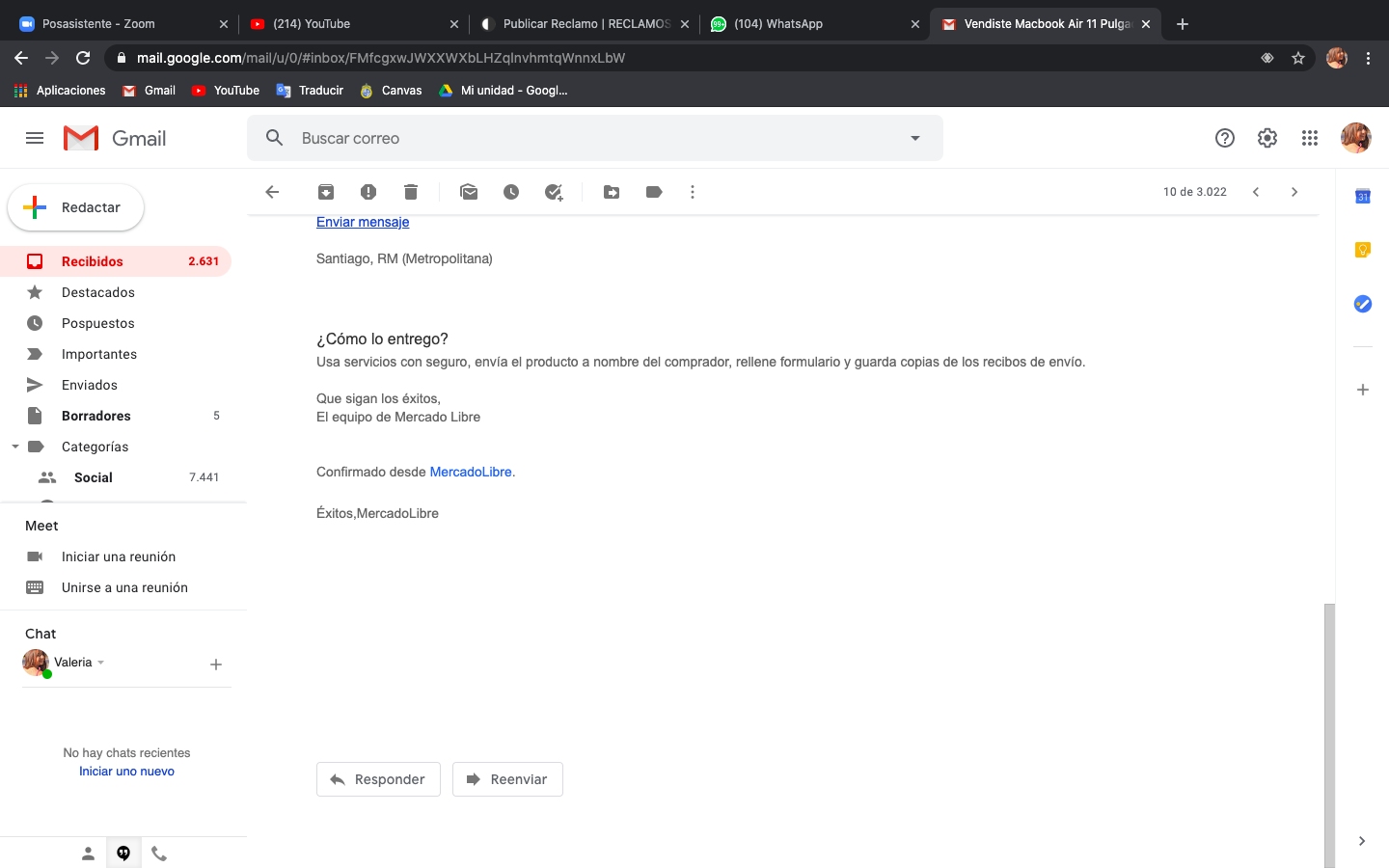This screenshot has height=868, width=1389.
Task: Open Destacados starred folder
Action: coord(116,292)
